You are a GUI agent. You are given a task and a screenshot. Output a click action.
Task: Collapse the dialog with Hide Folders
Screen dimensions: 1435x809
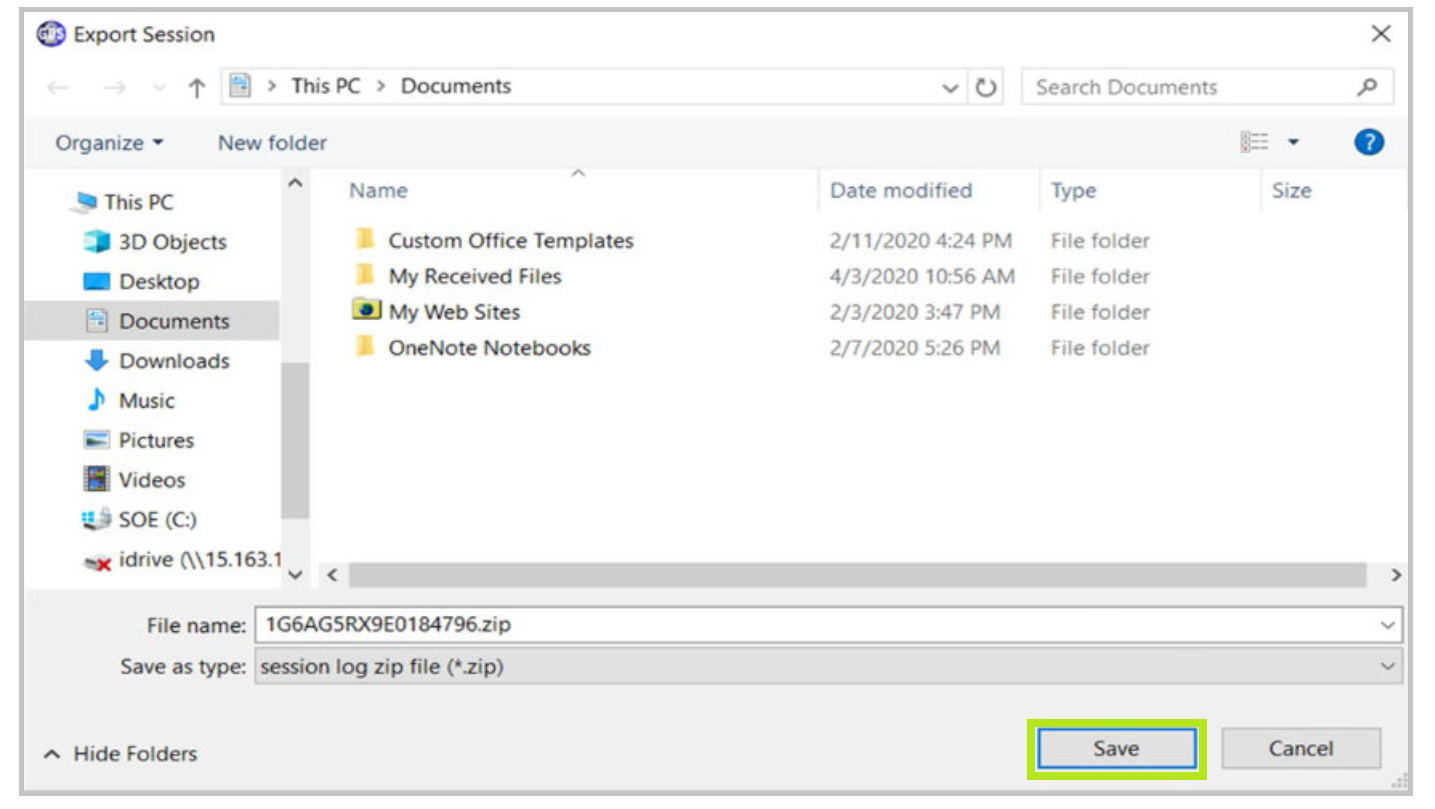click(121, 754)
